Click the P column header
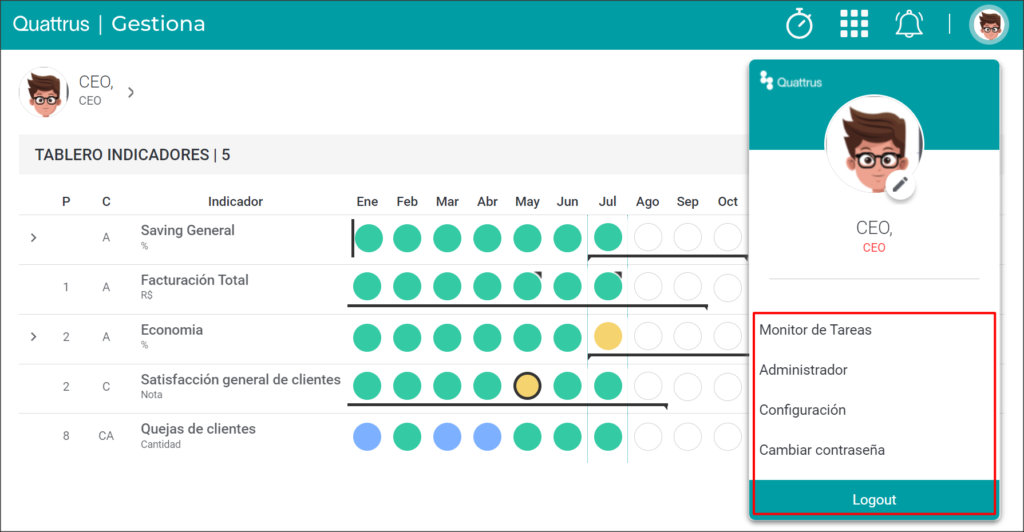This screenshot has width=1024, height=532. 66,202
